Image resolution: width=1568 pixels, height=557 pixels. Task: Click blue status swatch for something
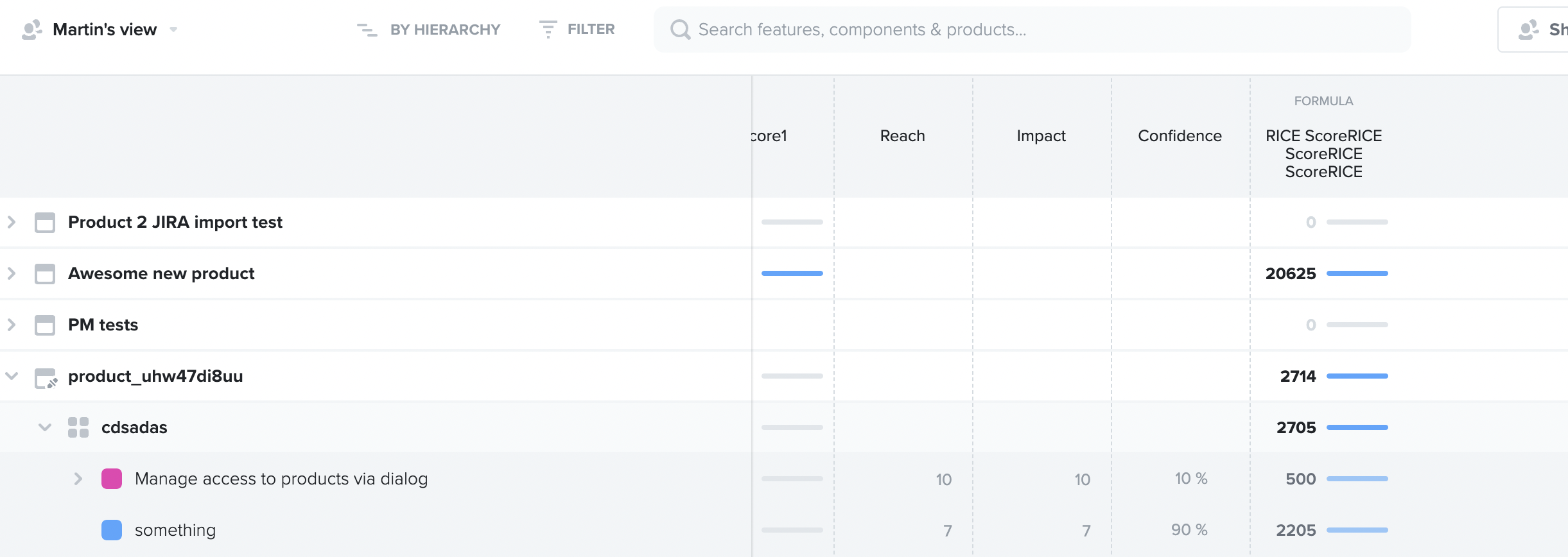pyautogui.click(x=112, y=530)
